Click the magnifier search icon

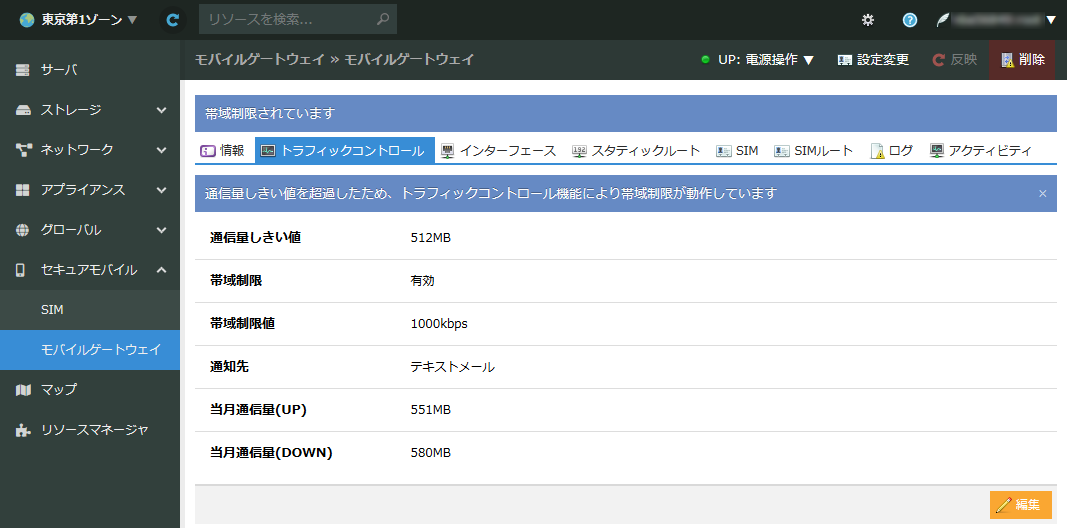pyautogui.click(x=383, y=20)
